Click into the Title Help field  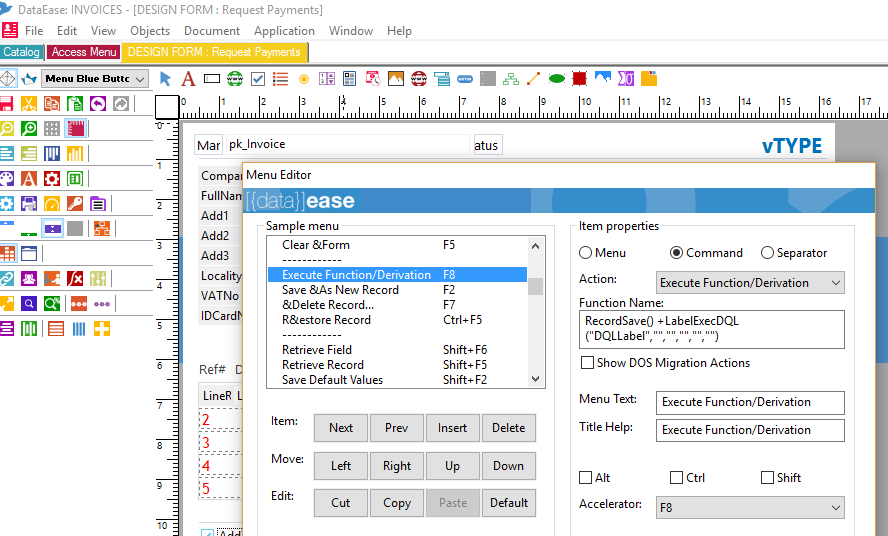tap(750, 430)
